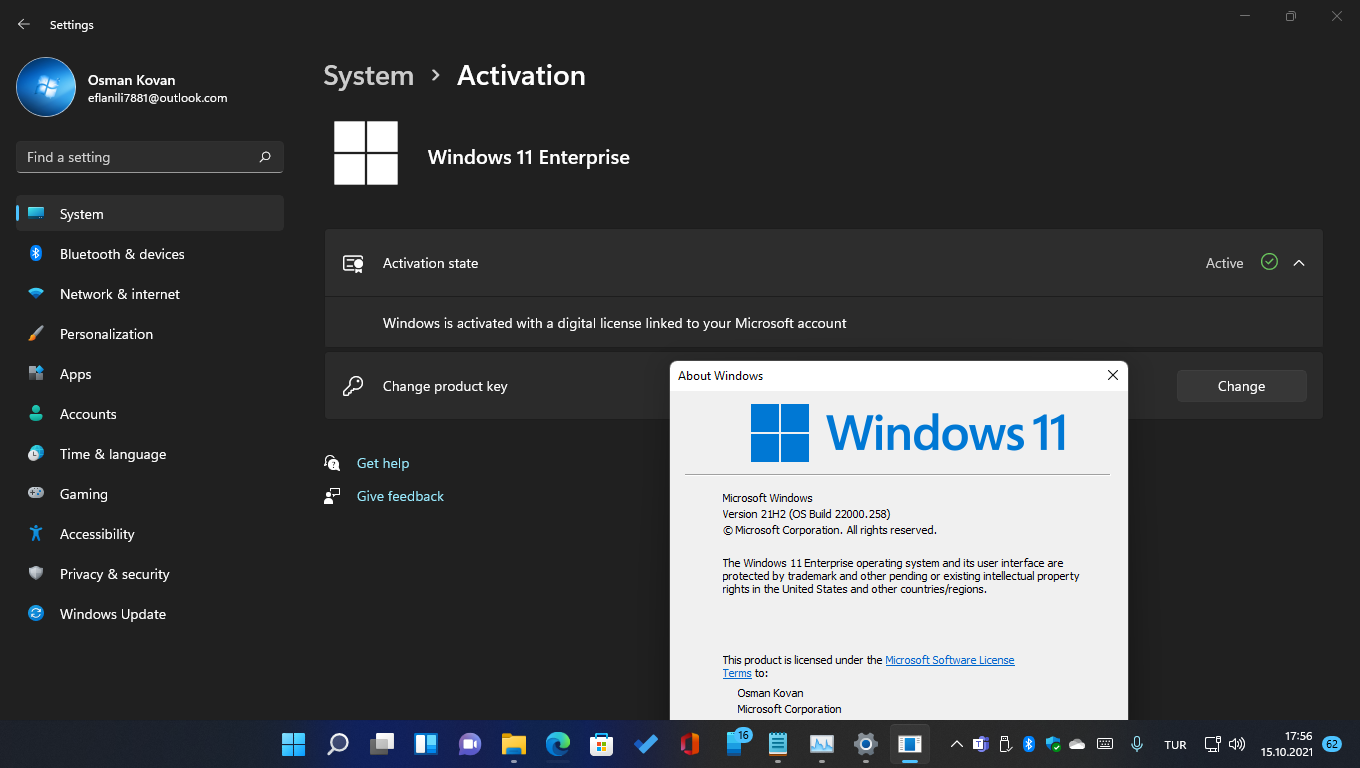Click the System breadcrumb in the header

pyautogui.click(x=368, y=76)
